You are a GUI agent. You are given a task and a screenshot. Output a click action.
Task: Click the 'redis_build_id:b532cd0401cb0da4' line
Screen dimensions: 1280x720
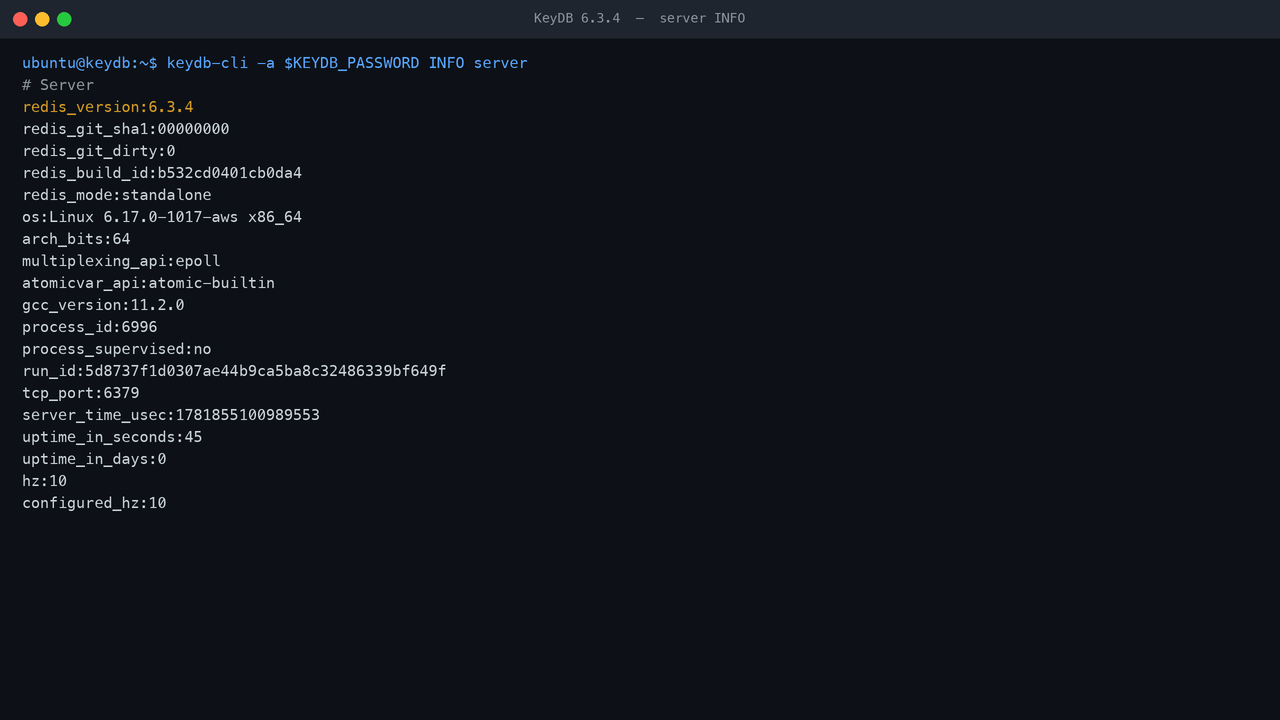162,173
